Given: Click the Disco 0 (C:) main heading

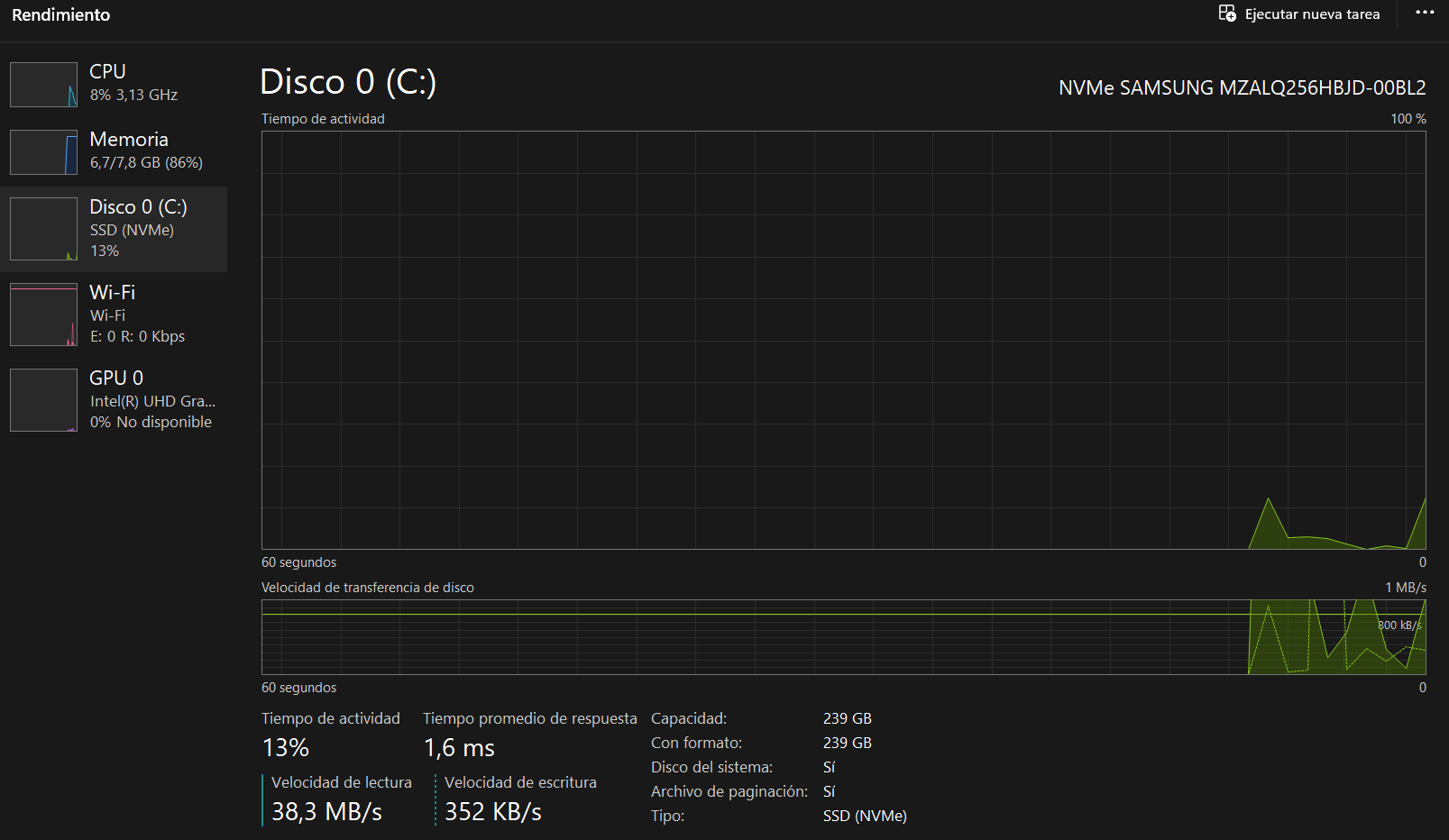Looking at the screenshot, I should point(348,82).
